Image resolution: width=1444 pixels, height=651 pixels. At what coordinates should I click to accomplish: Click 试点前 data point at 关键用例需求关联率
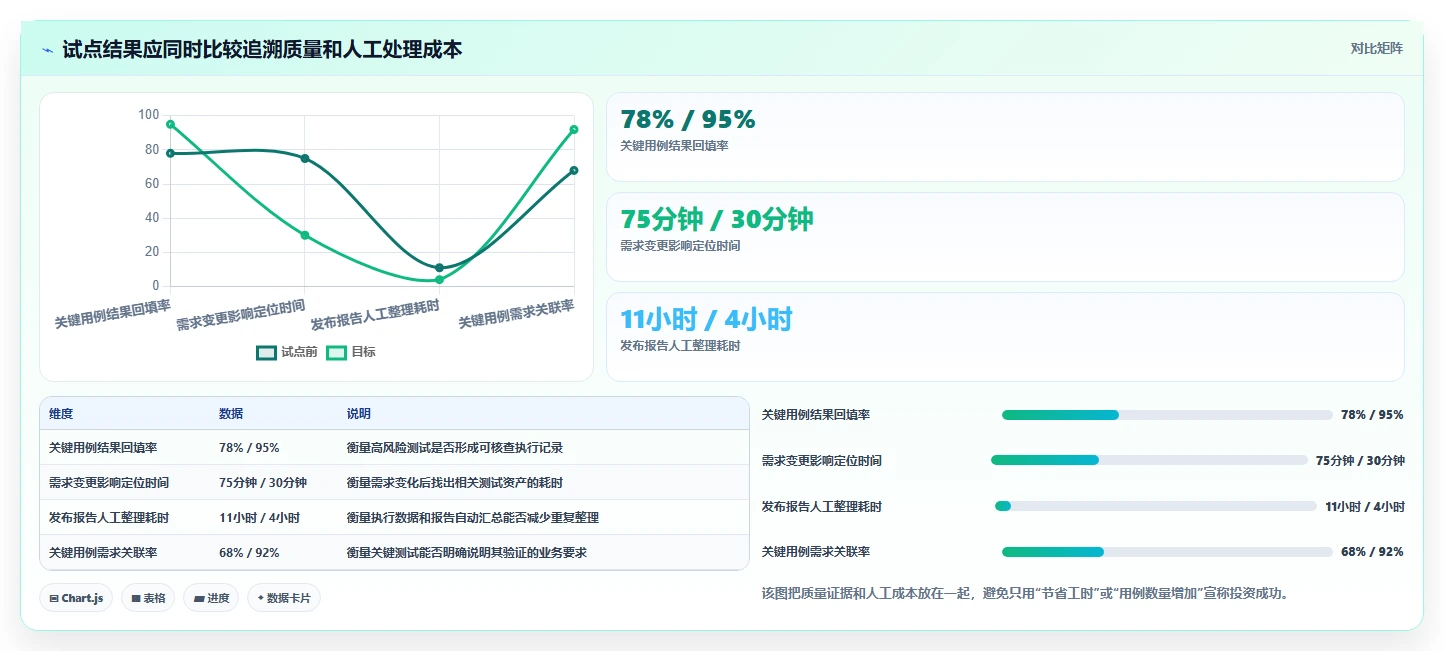click(x=574, y=170)
